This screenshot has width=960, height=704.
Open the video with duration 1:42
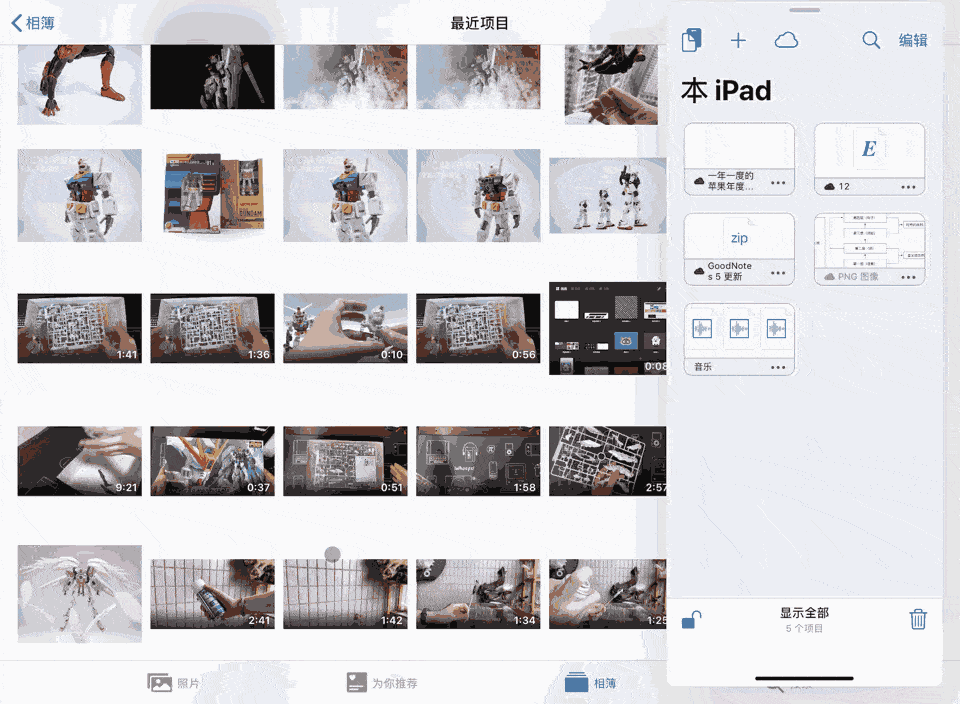(345, 594)
